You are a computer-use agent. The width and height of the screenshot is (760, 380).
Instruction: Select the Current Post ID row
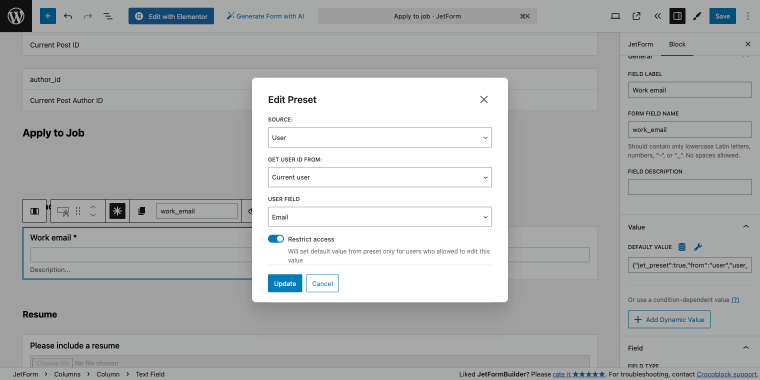(x=310, y=45)
